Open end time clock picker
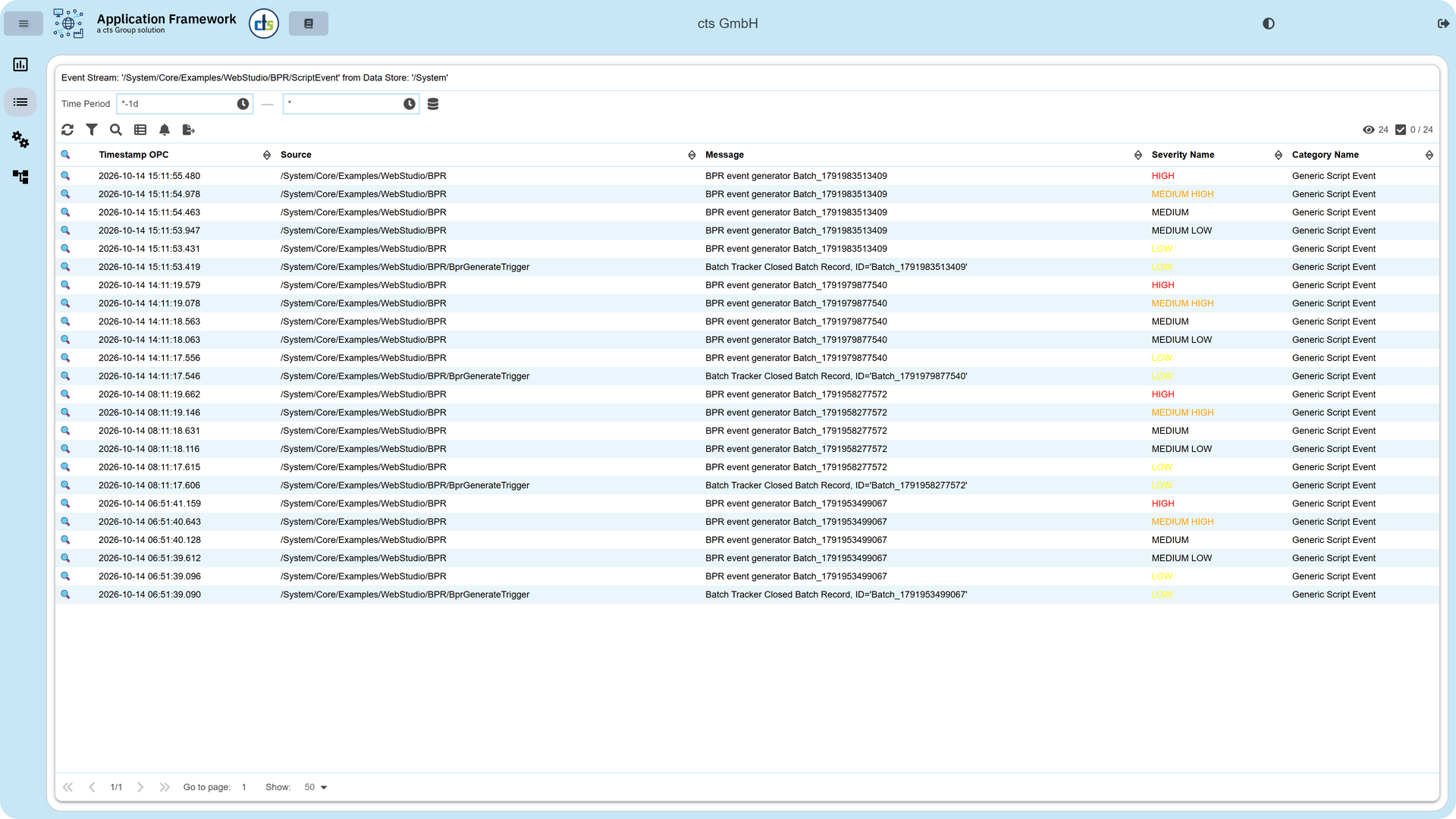The width and height of the screenshot is (1456, 819). click(x=409, y=104)
